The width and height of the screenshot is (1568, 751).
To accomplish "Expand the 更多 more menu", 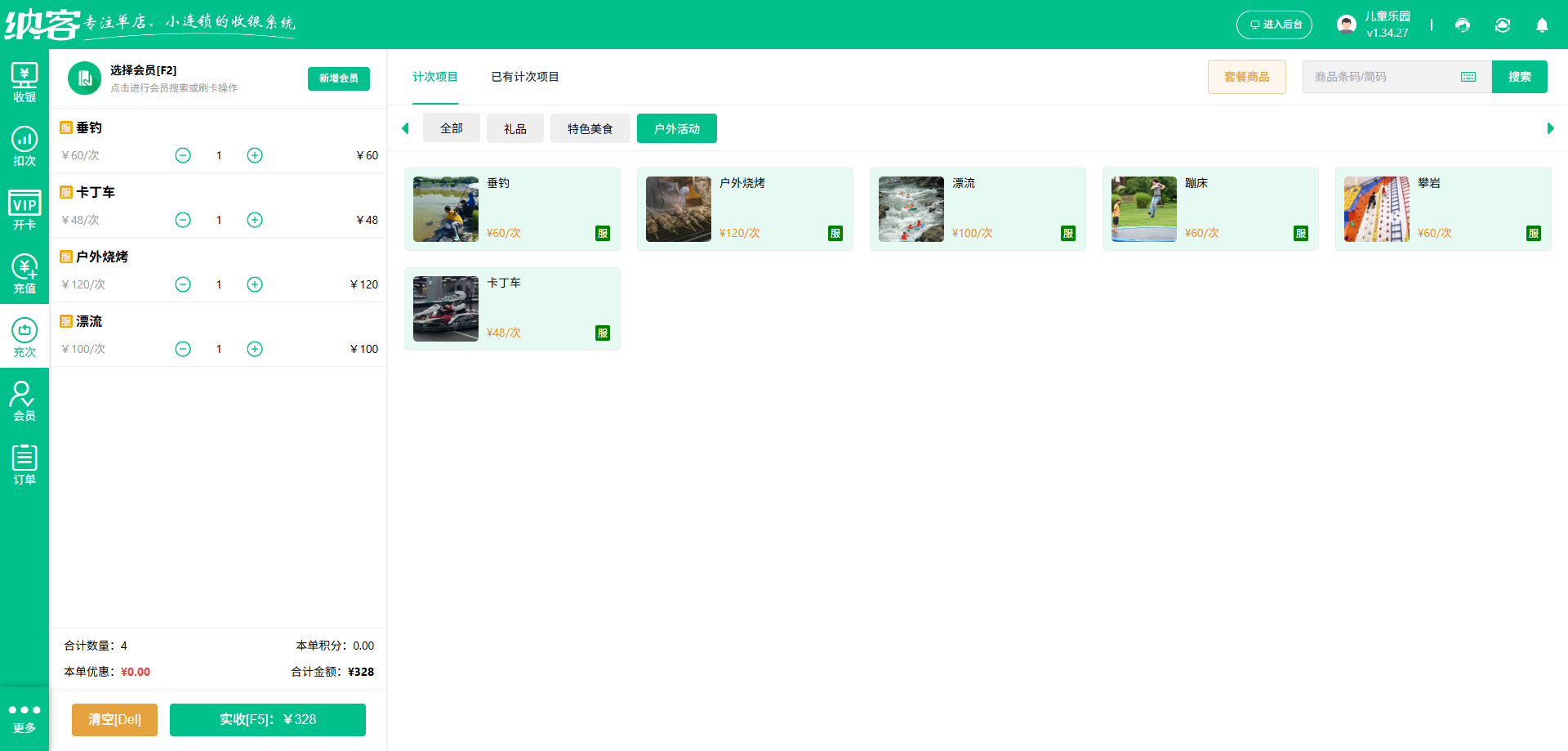I will [x=24, y=718].
